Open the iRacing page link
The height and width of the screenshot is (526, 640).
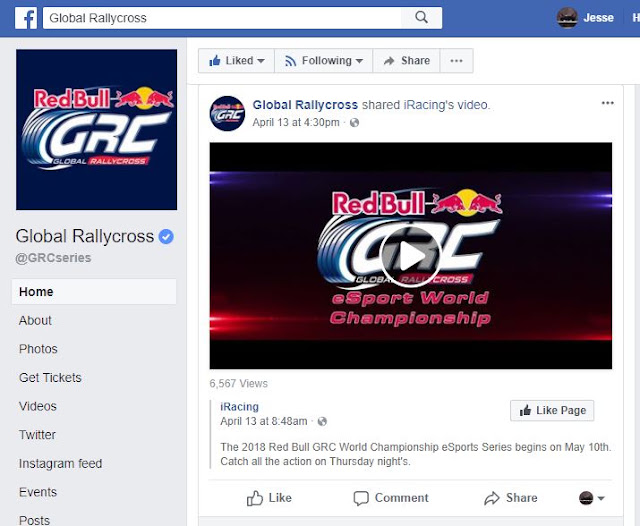click(240, 406)
